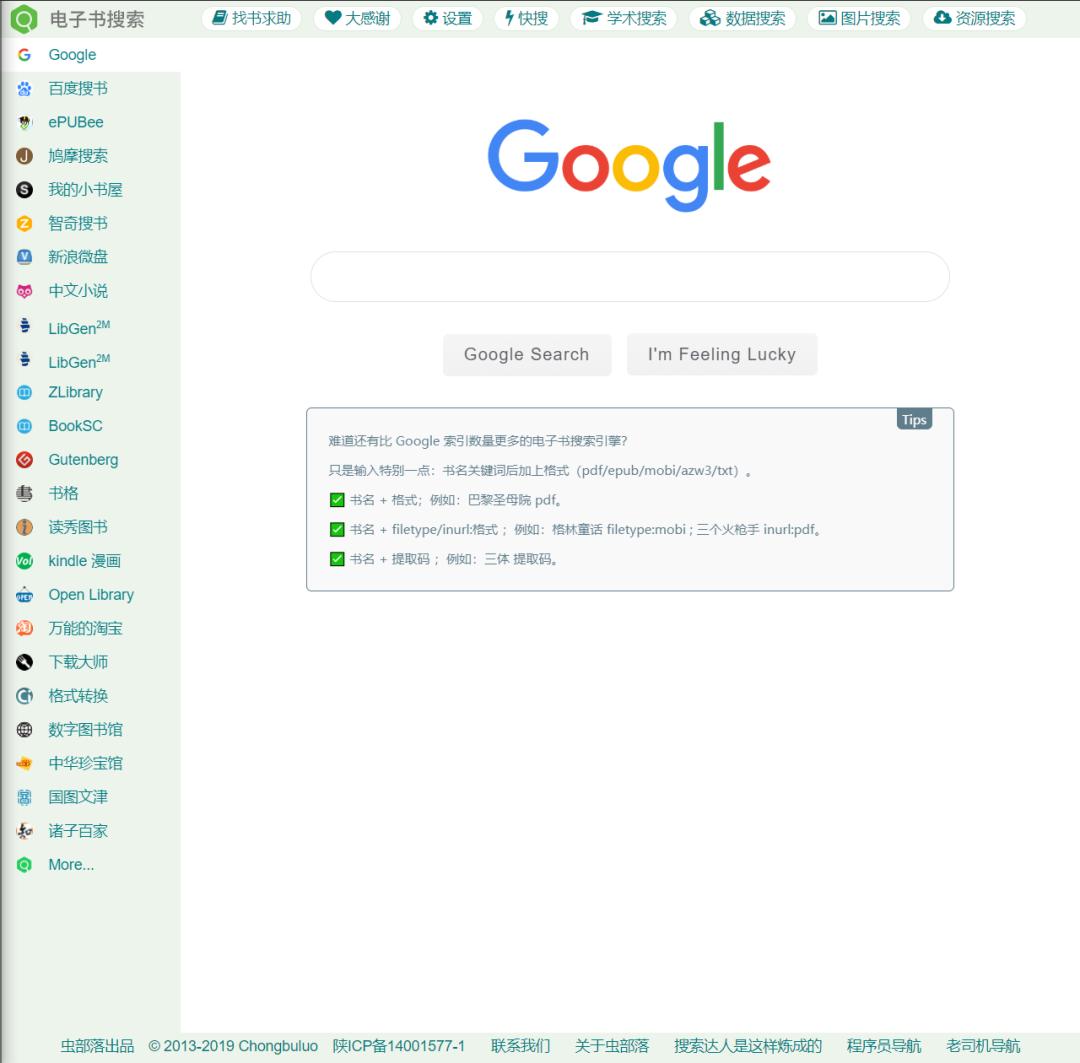This screenshot has height=1063, width=1080.
Task: Switch to 学术搜索
Action: click(624, 18)
